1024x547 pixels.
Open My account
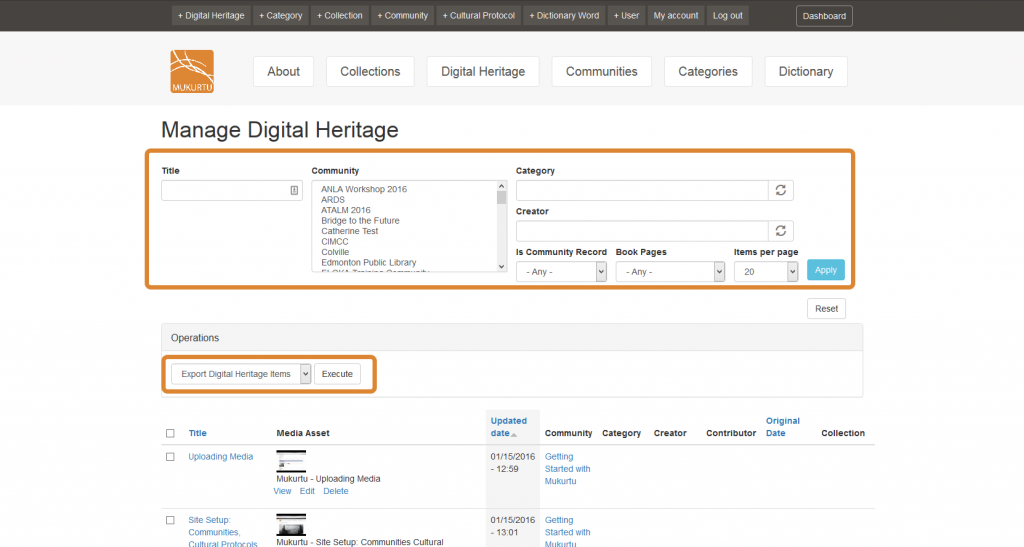coord(676,16)
